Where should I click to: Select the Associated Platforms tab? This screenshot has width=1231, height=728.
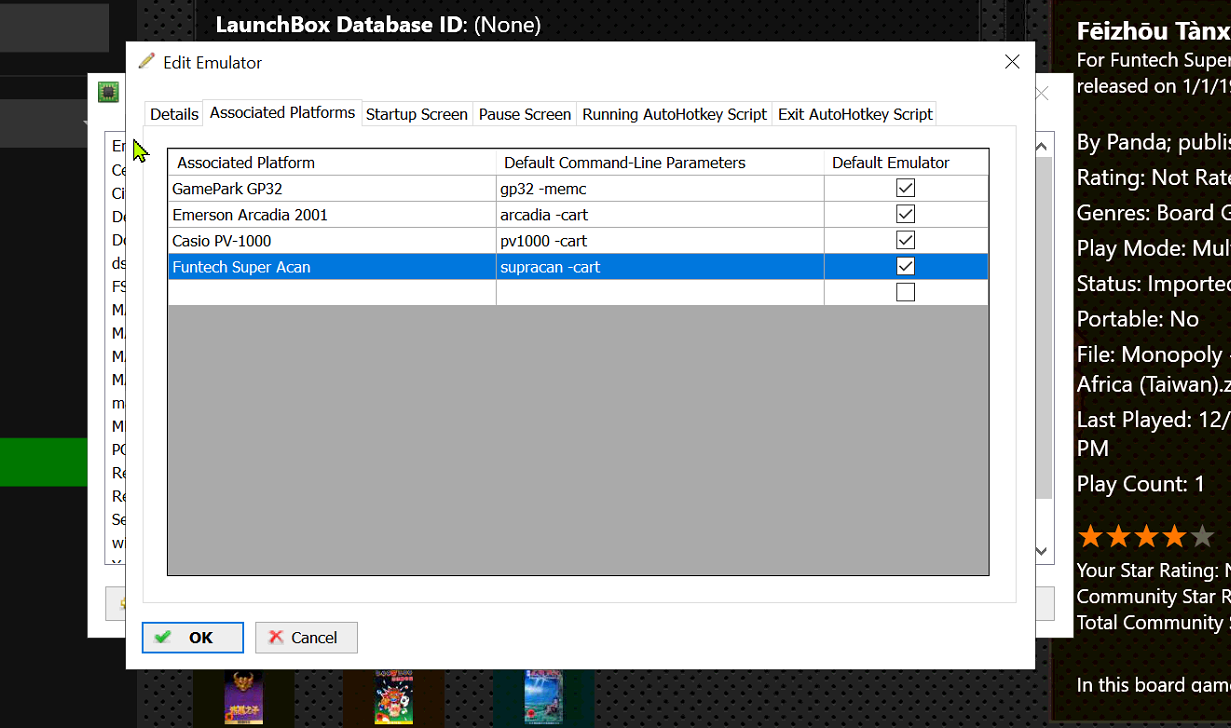tap(282, 113)
